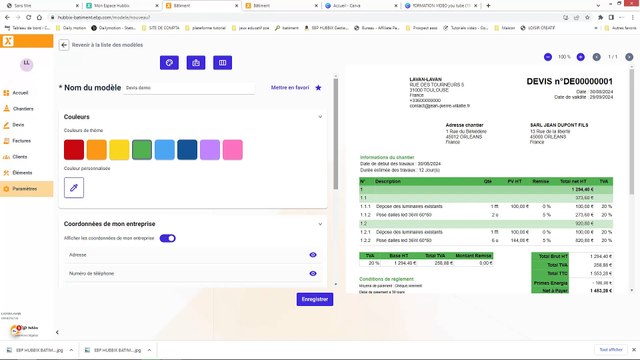Open the color palette settings tab

[169, 63]
